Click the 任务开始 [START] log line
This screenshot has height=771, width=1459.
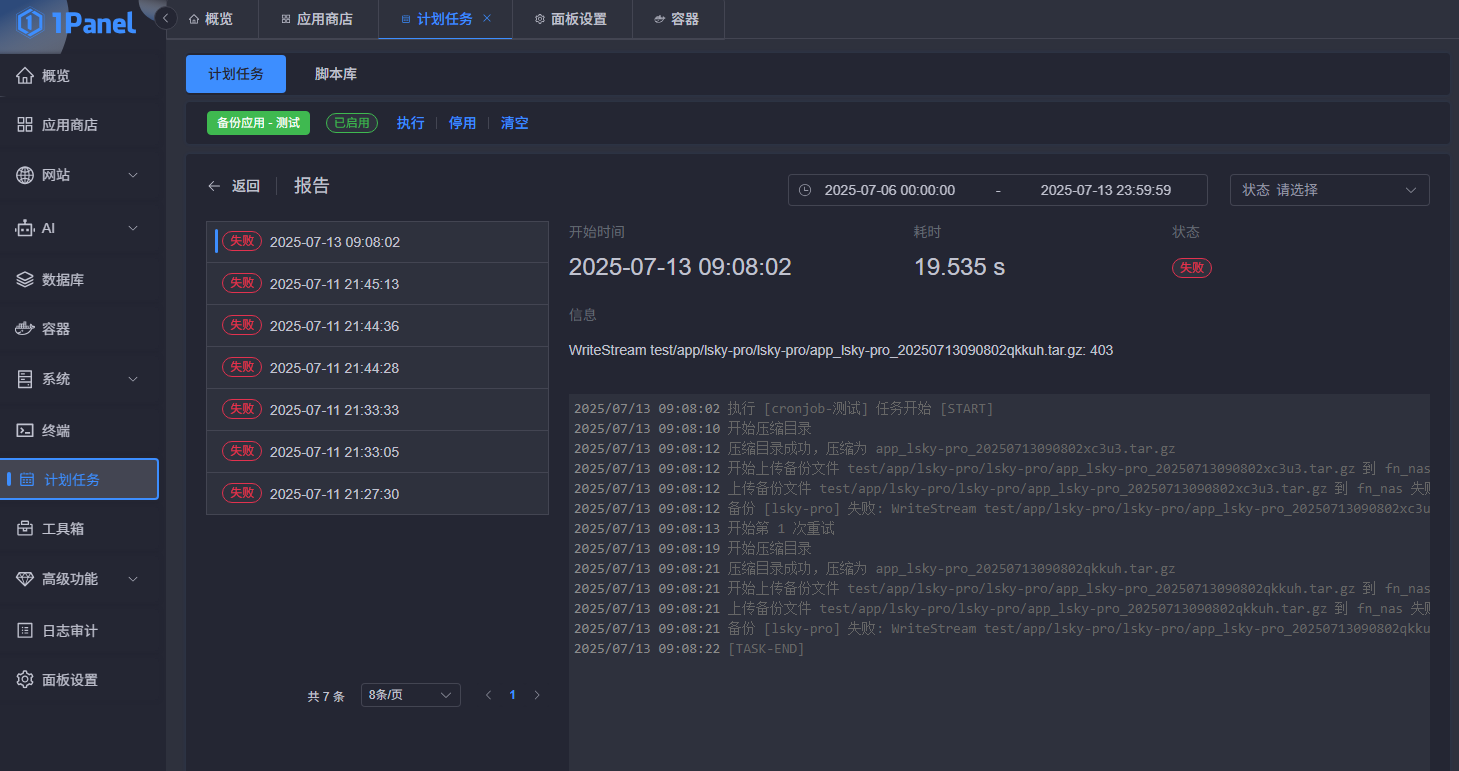[784, 409]
